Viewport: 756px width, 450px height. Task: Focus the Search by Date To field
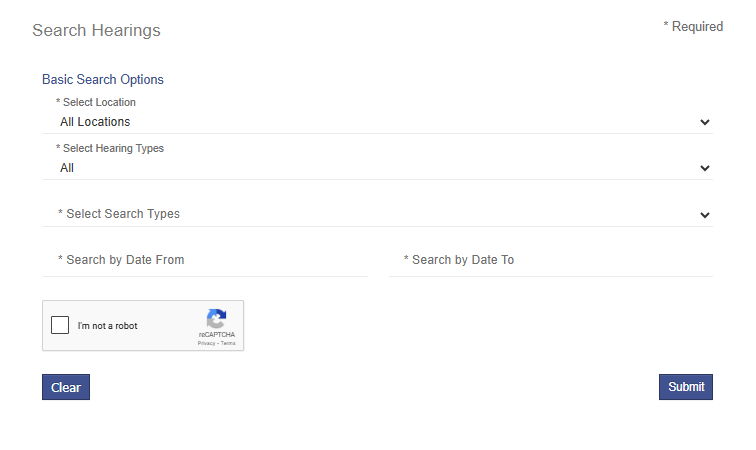pos(550,260)
